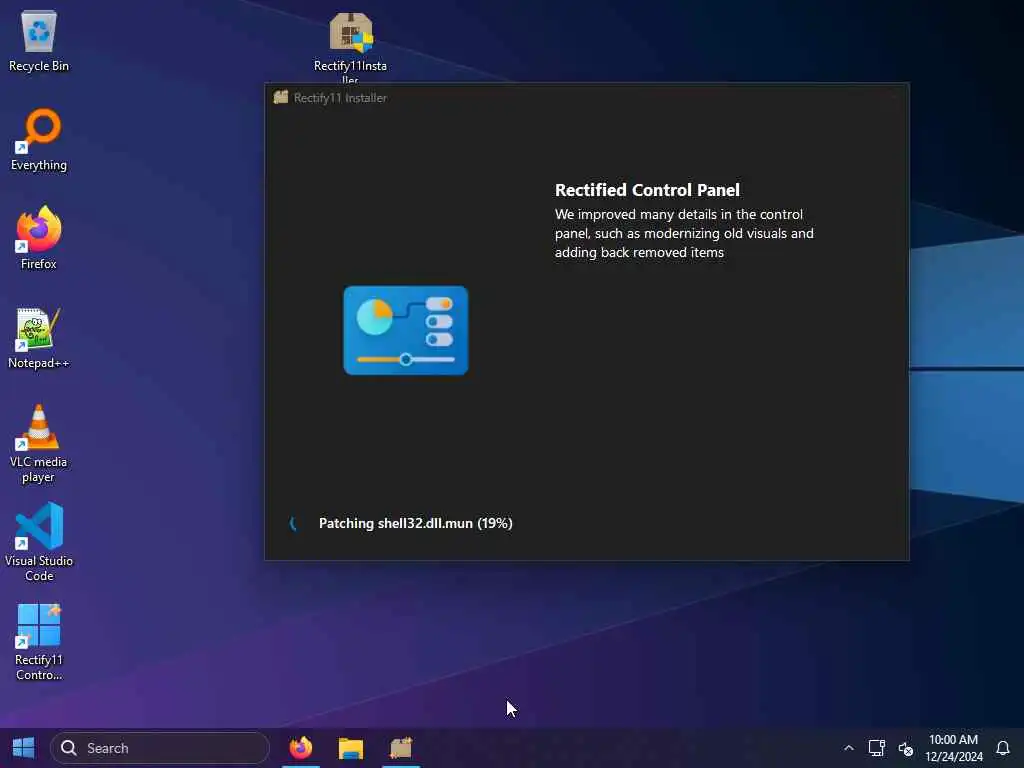Click the Patching shell32.dll.mun progress text
The width and height of the screenshot is (1024, 768).
click(x=415, y=523)
